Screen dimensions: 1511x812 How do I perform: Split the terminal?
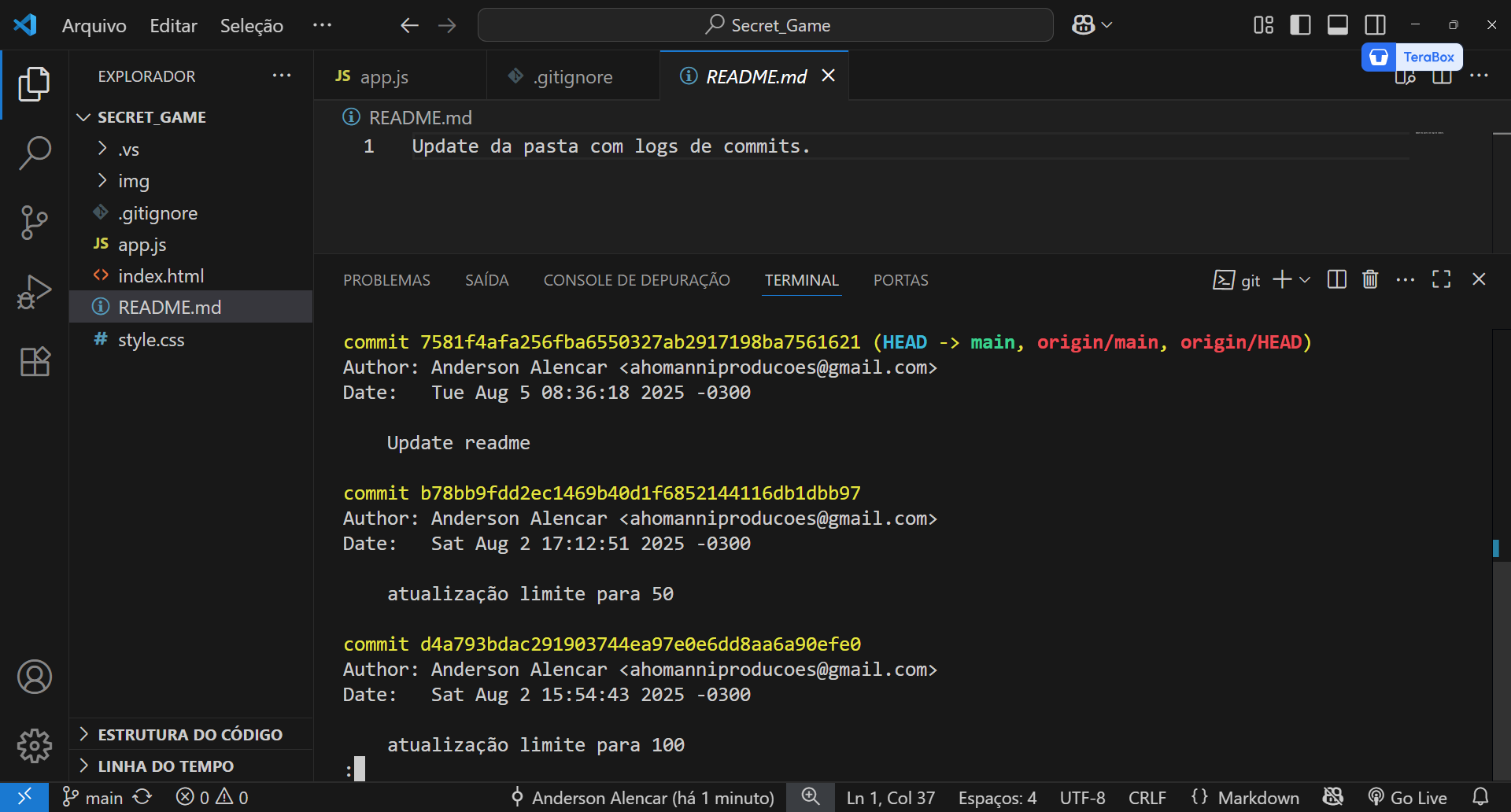coord(1336,279)
